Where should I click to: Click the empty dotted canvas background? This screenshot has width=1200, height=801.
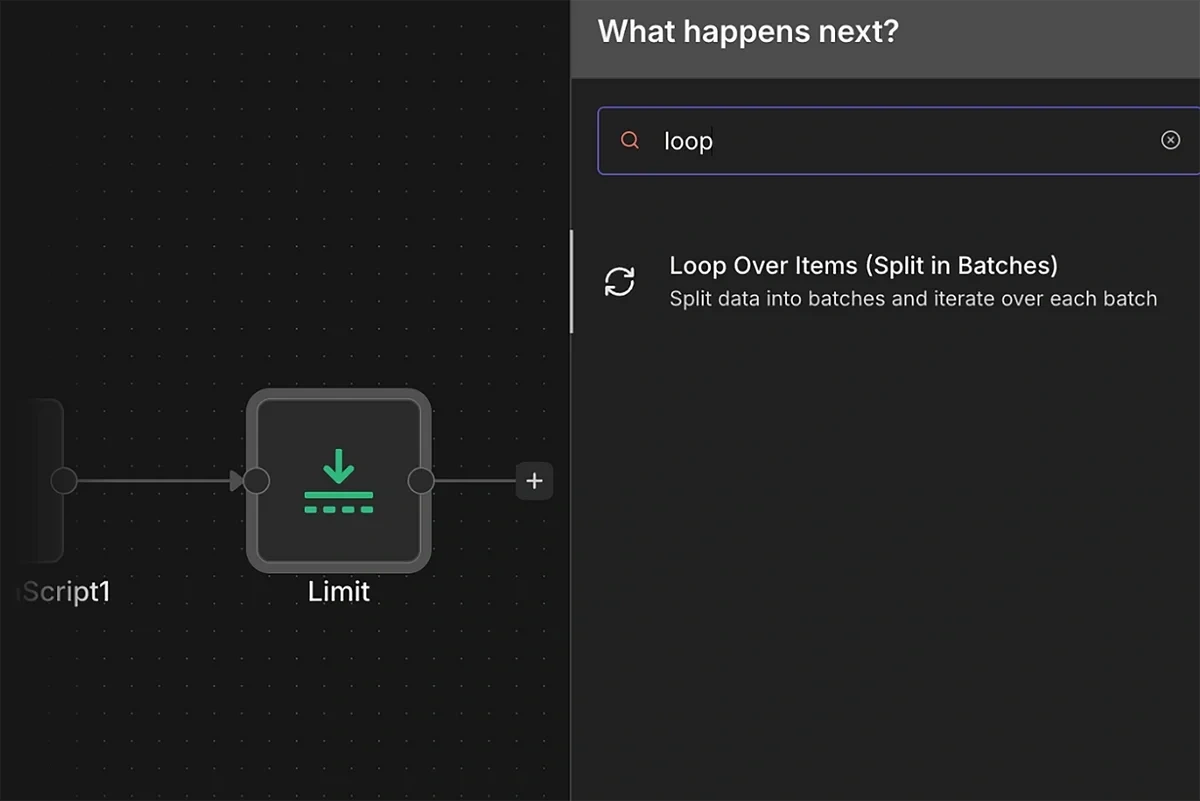(x=300, y=700)
